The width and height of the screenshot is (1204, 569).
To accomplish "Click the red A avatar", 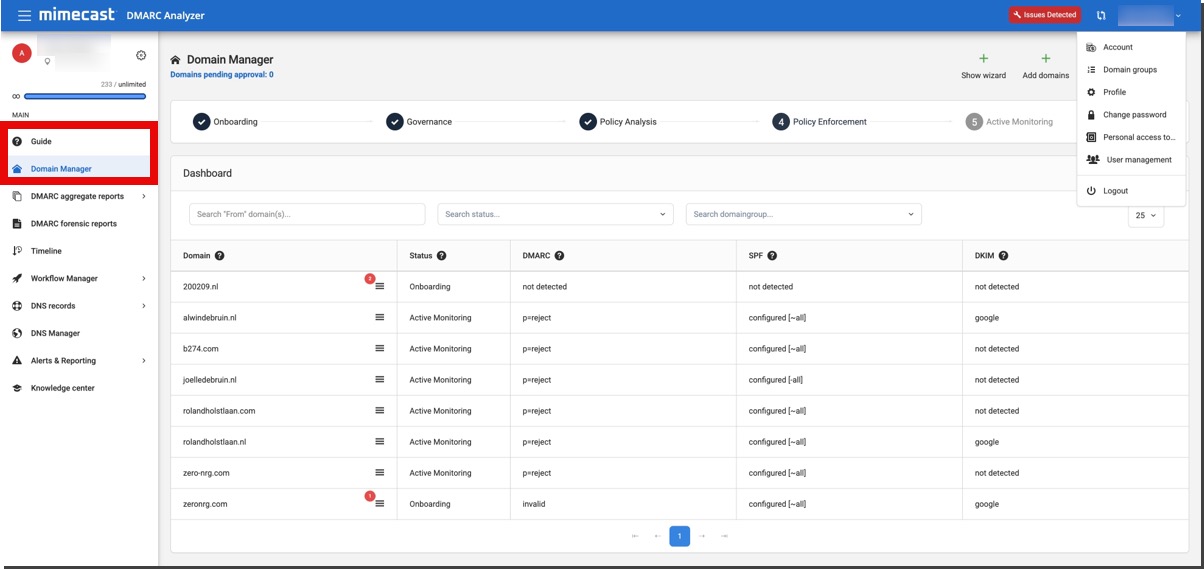I will tap(22, 53).
